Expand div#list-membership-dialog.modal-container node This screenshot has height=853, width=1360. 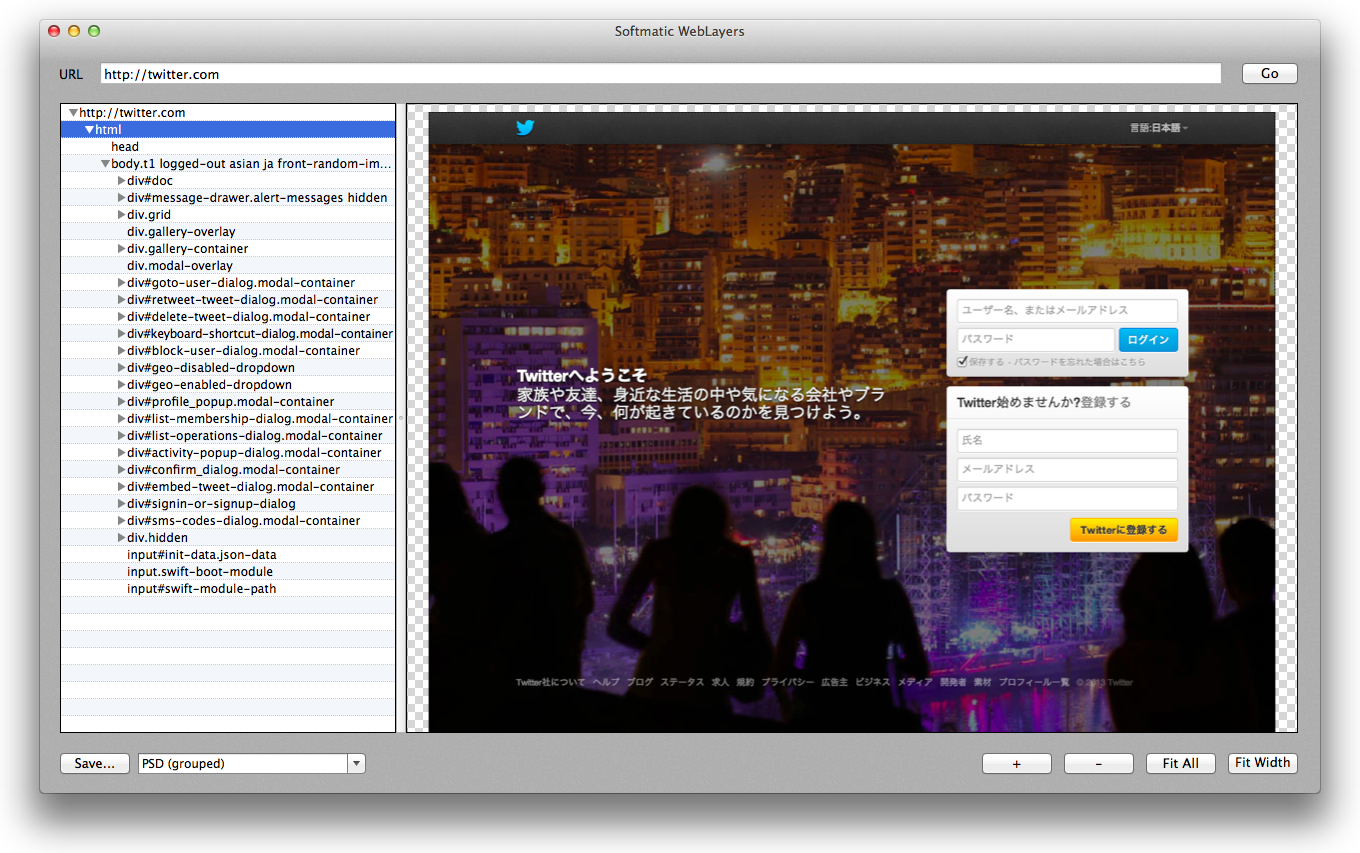(x=121, y=419)
